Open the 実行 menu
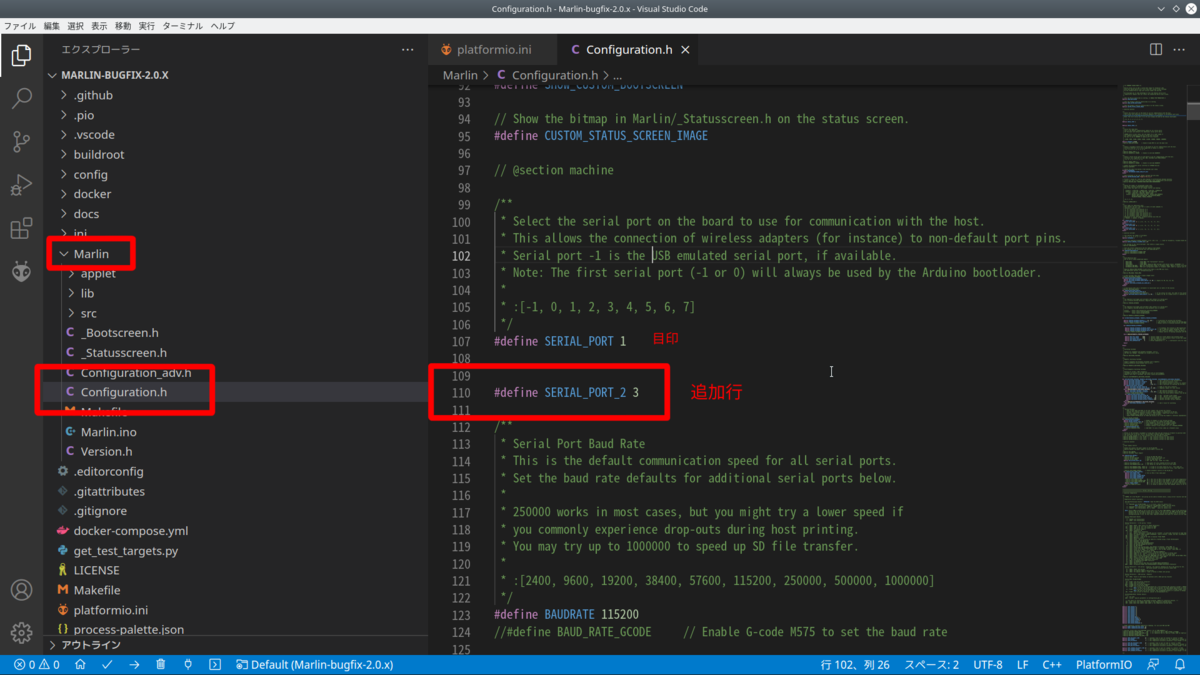Screen dimensions: 1200x675 click(x=147, y=25)
